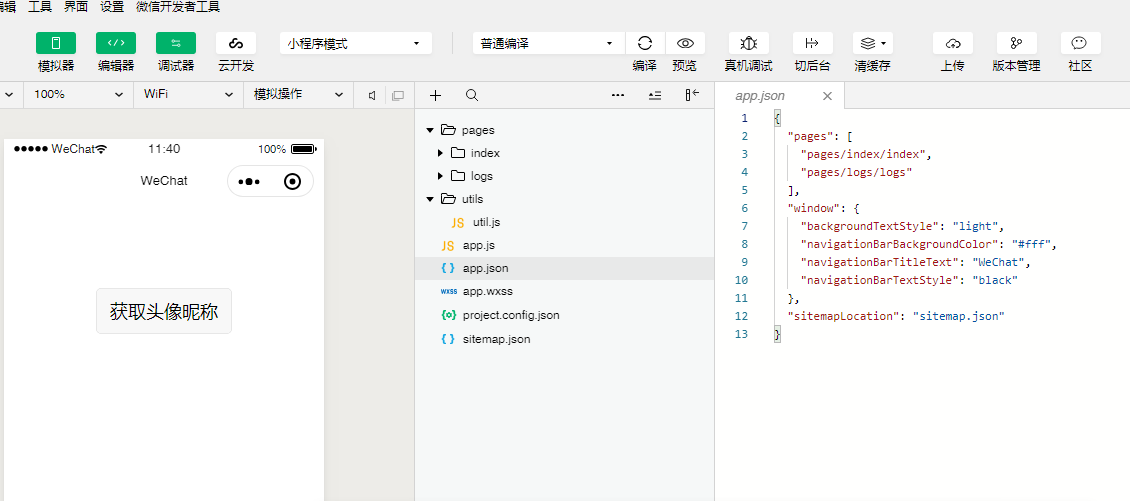Screen dimensions: 1130x501
Task: Open the file tree more options ellipsis
Action: pos(618,95)
